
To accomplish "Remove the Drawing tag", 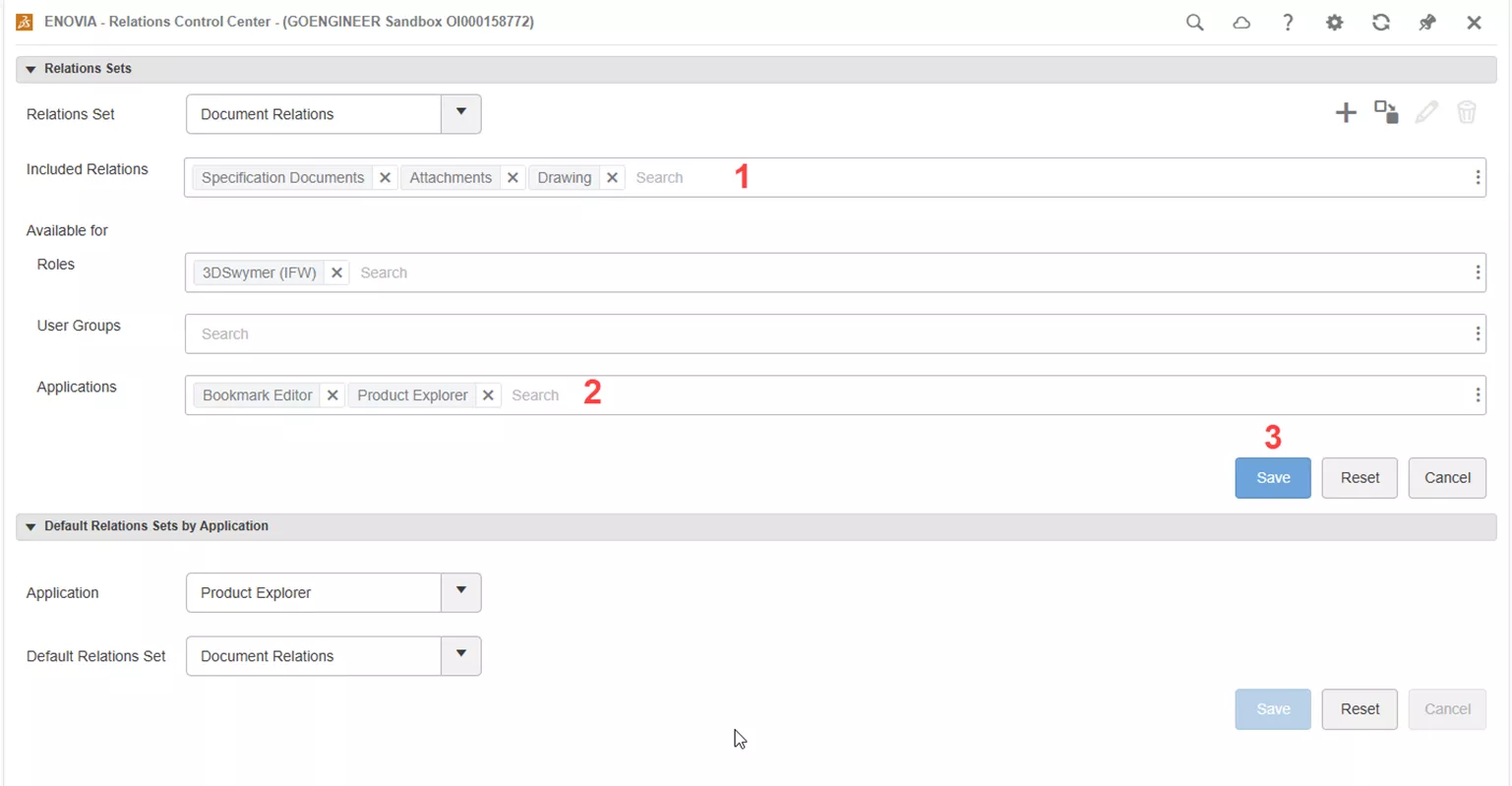I will [612, 178].
